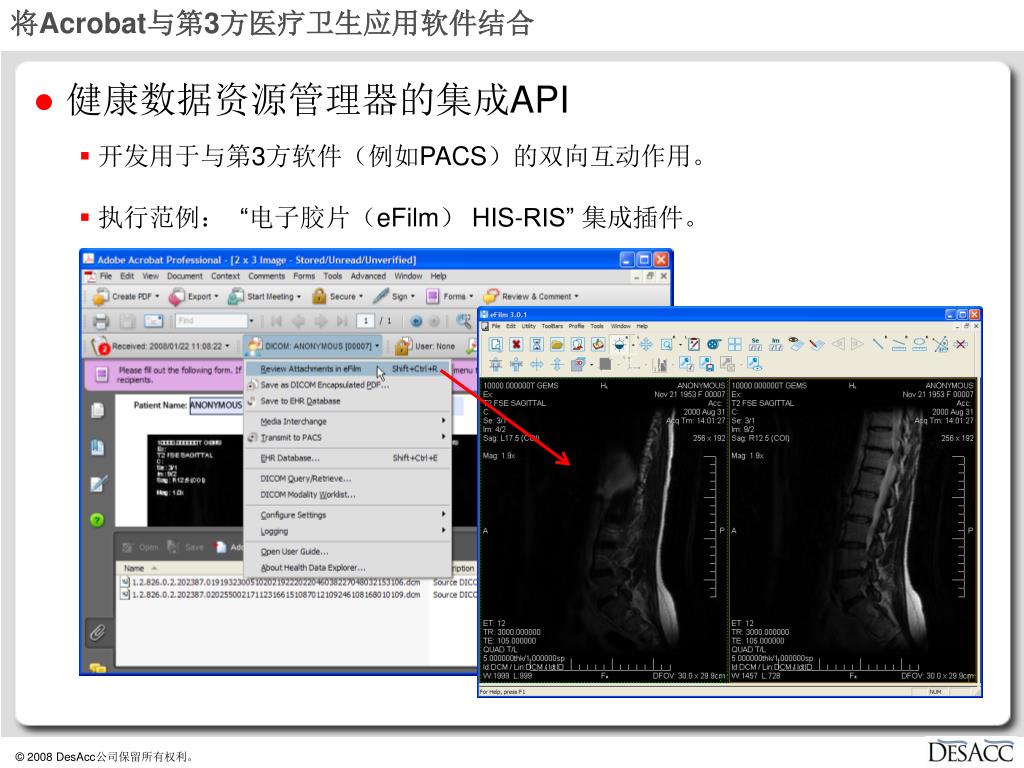Select the magnifier zoom tool in eFilm
Screen dimensions: 1024x768
pos(667,344)
